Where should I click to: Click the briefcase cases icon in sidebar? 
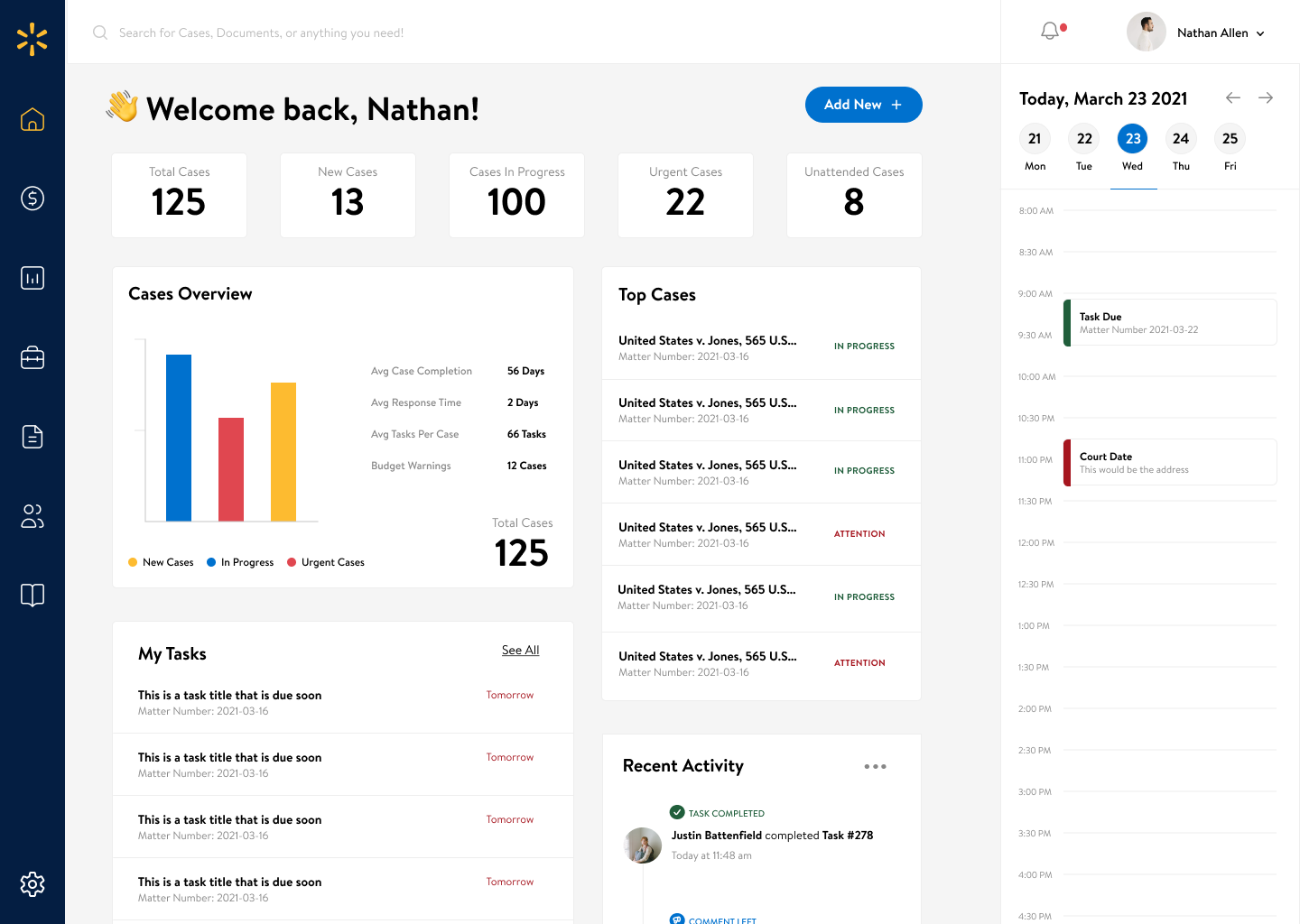(32, 357)
